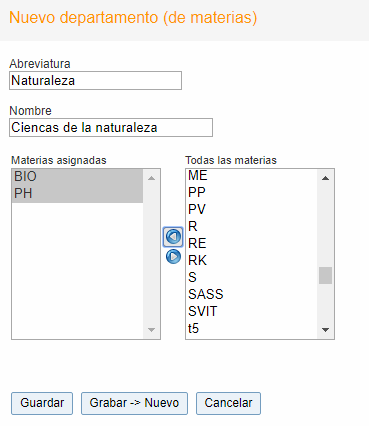This screenshot has height=426, width=369.
Task: Click the left arrow to assign subject
Action: point(173,237)
